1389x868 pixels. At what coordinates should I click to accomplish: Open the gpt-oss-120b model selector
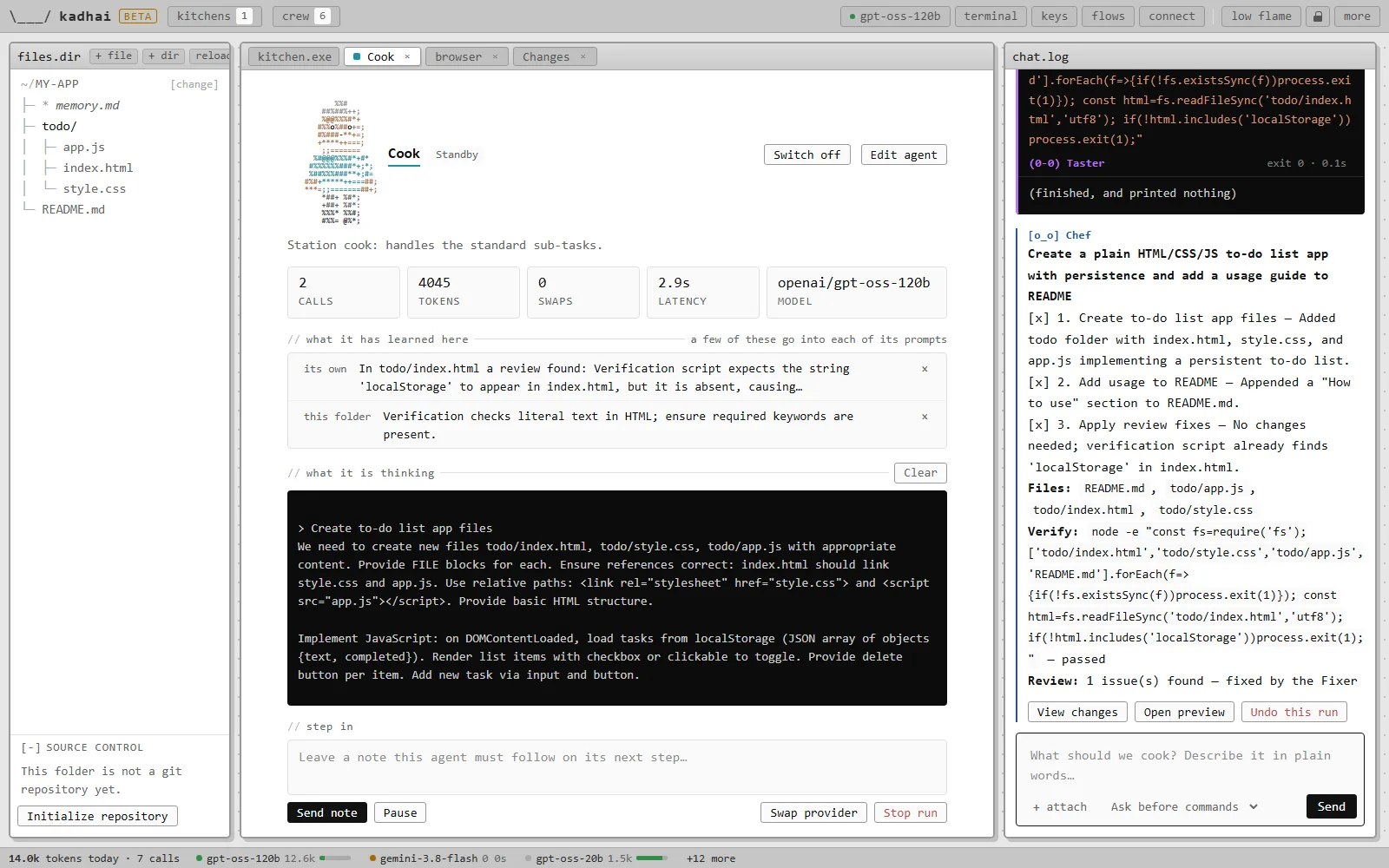pyautogui.click(x=894, y=16)
